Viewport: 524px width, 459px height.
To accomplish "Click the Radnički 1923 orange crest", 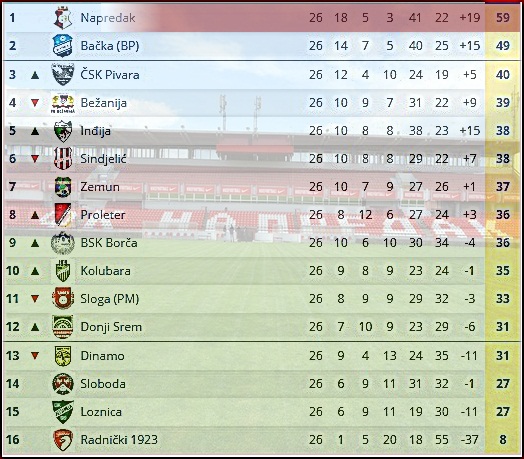I will [63, 439].
